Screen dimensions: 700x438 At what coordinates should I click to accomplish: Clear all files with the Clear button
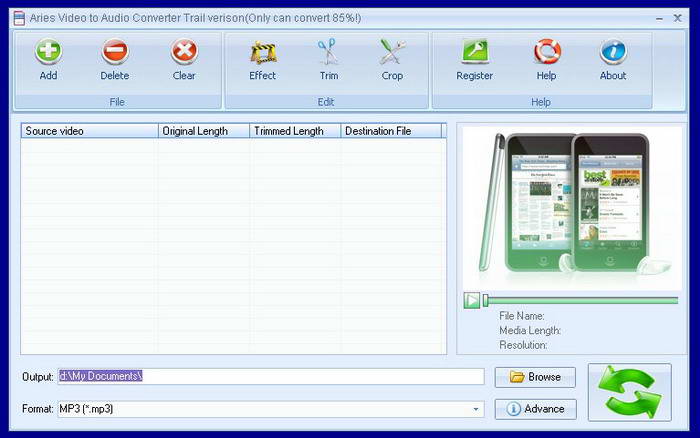tap(184, 60)
